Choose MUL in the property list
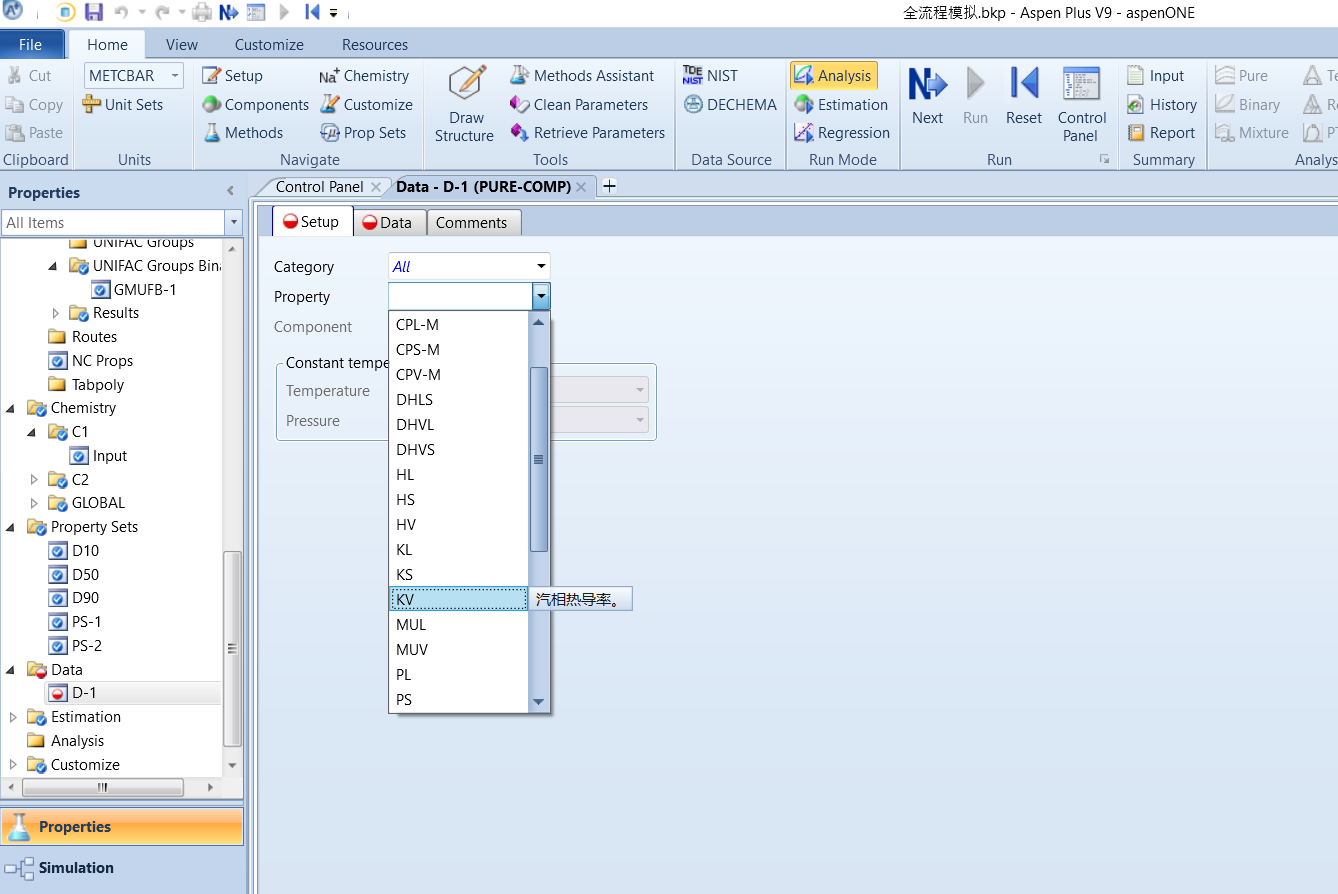This screenshot has width=1338, height=894. 458,625
